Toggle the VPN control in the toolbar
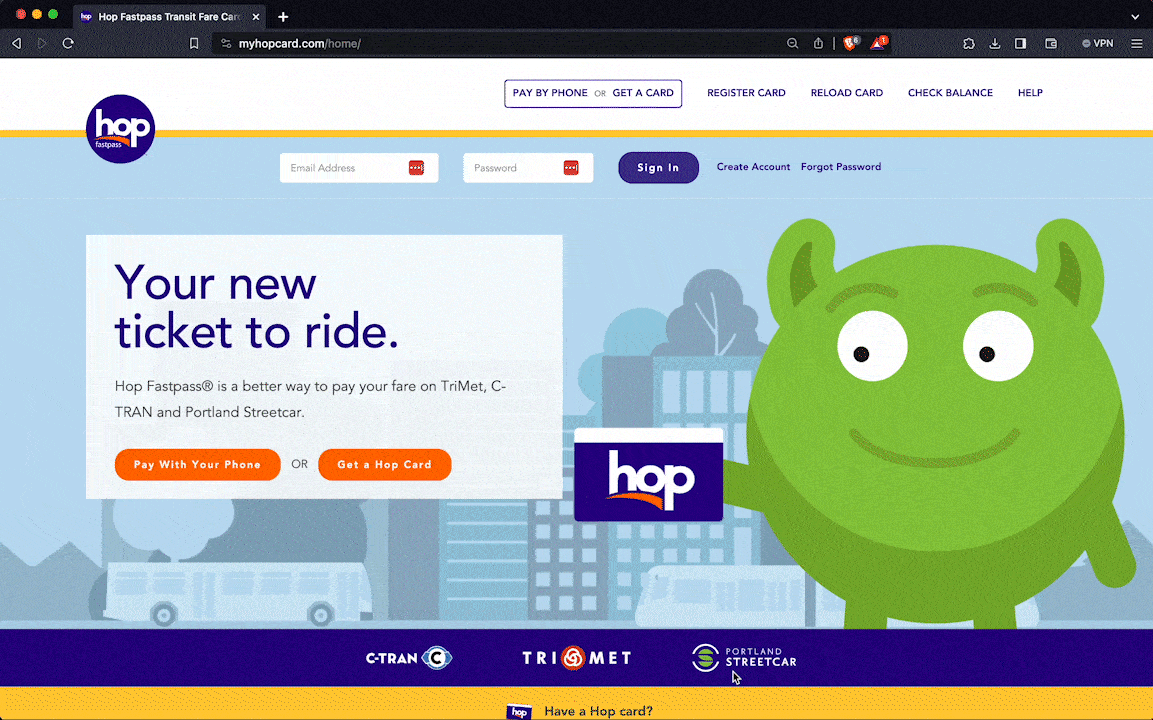Viewport: 1153px width, 720px height. pyautogui.click(x=1097, y=43)
